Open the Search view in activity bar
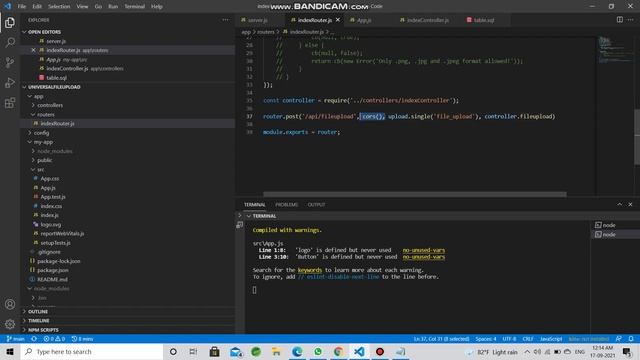This screenshot has height=360, width=640. coord(10,42)
